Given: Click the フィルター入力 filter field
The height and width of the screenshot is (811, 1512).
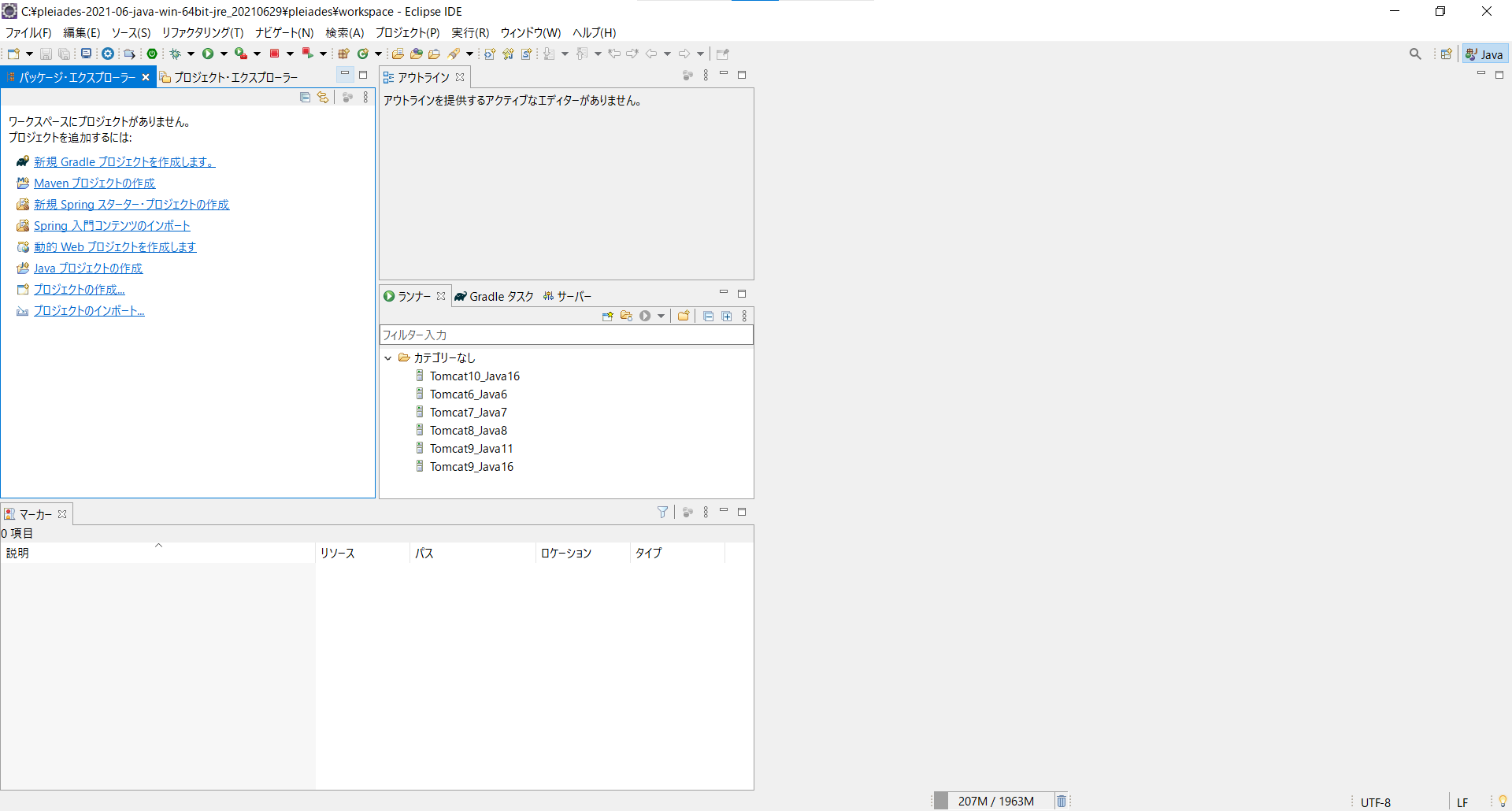Looking at the screenshot, I should [566, 335].
